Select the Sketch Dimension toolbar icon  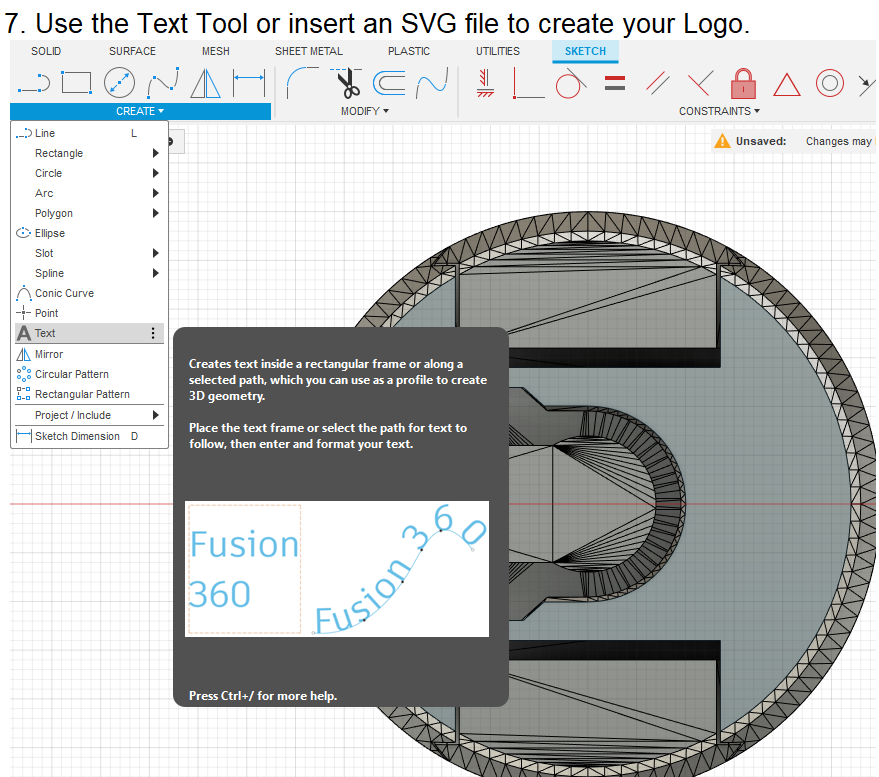pos(249,83)
